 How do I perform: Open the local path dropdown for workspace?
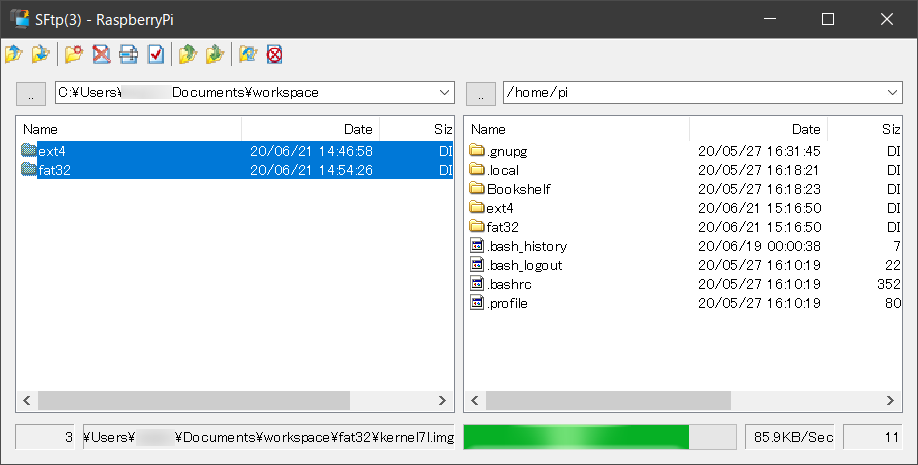(x=444, y=93)
